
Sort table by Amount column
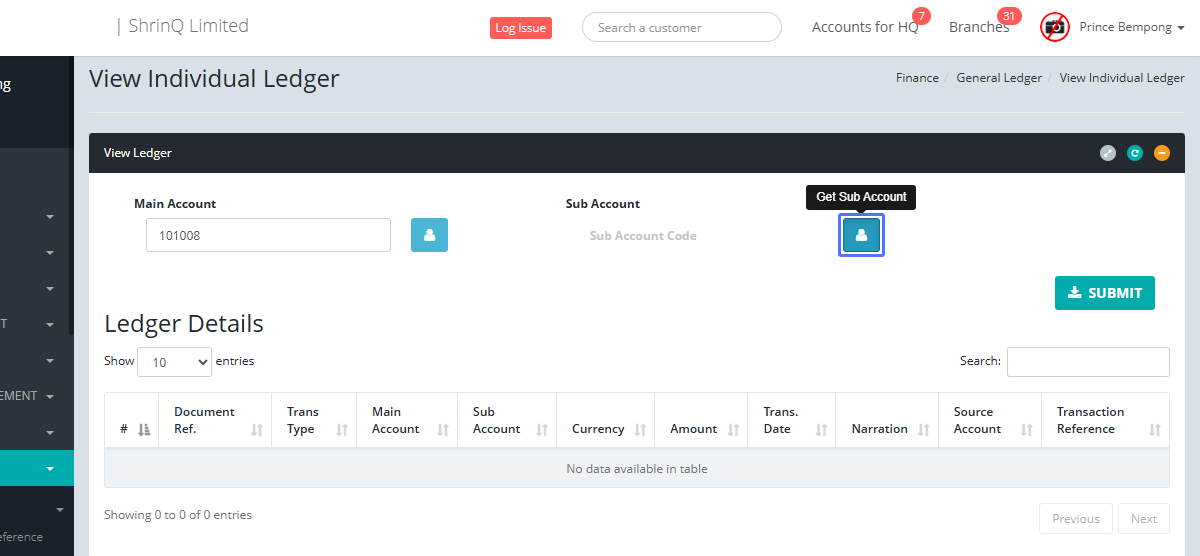click(701, 429)
